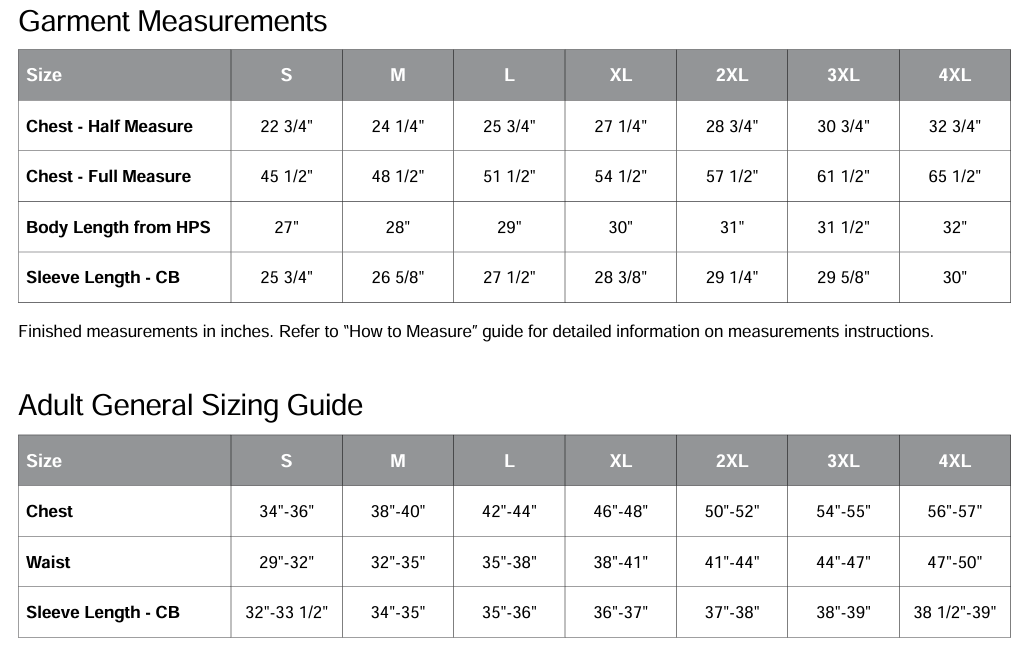Viewport: 1023px width, 655px height.
Task: Select the 31 1/2" body length cell
Action: coord(843,227)
